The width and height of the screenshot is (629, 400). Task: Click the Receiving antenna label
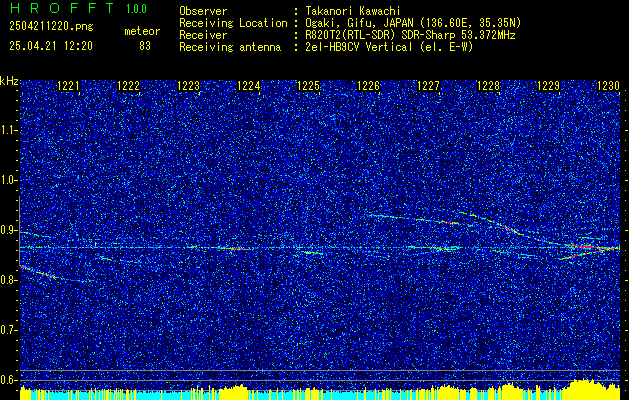point(230,47)
